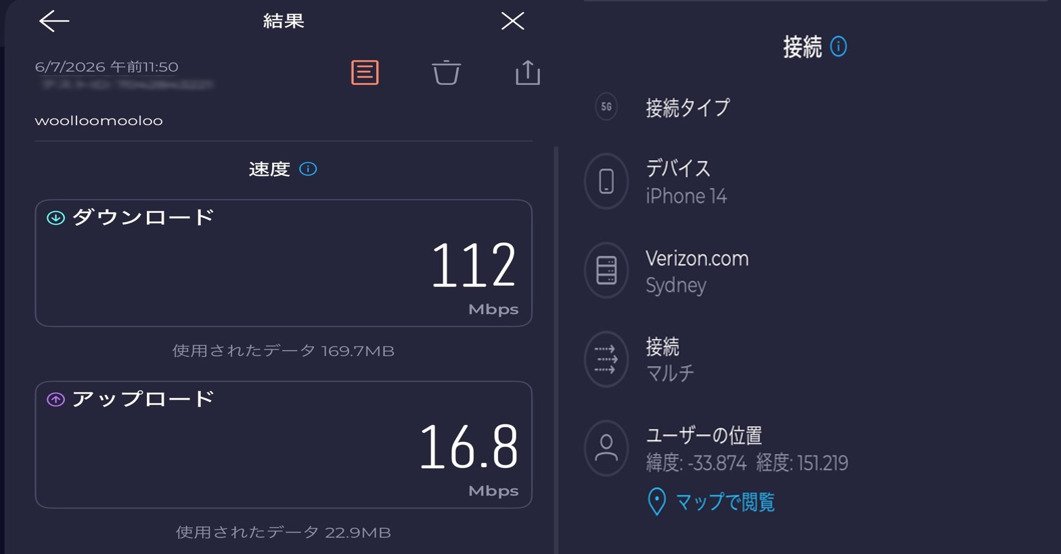Share the result with the share icon

point(528,72)
